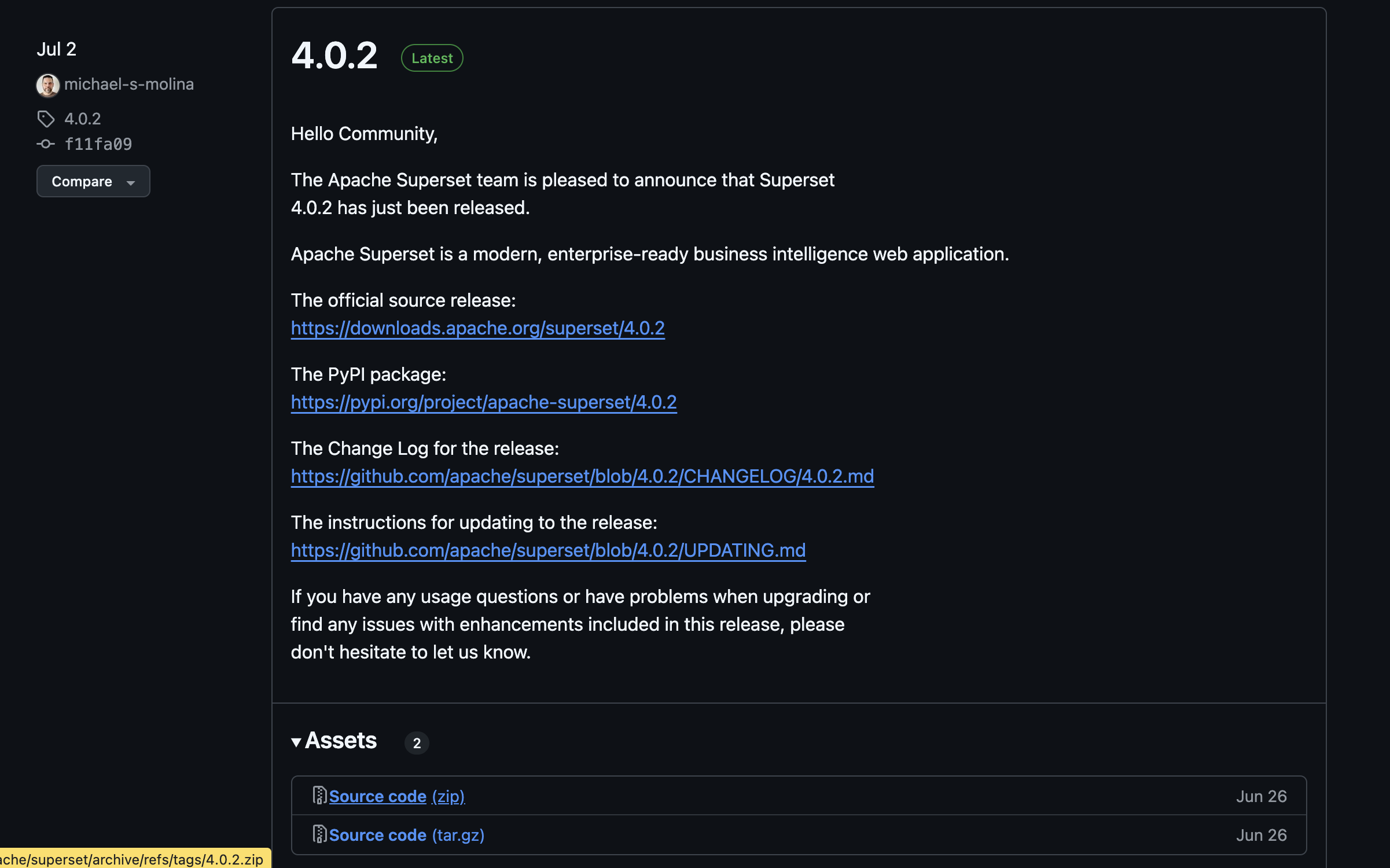Image resolution: width=1390 pixels, height=868 pixels.
Task: Open michael-s-molina's profile avatar
Action: click(x=48, y=85)
